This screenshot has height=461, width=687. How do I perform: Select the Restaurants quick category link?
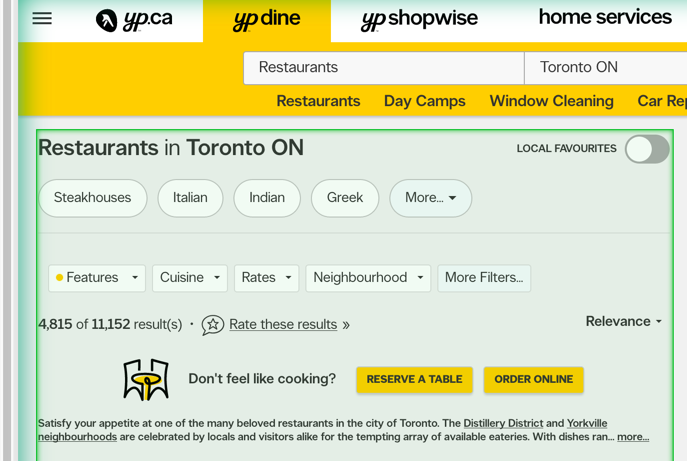(x=318, y=101)
